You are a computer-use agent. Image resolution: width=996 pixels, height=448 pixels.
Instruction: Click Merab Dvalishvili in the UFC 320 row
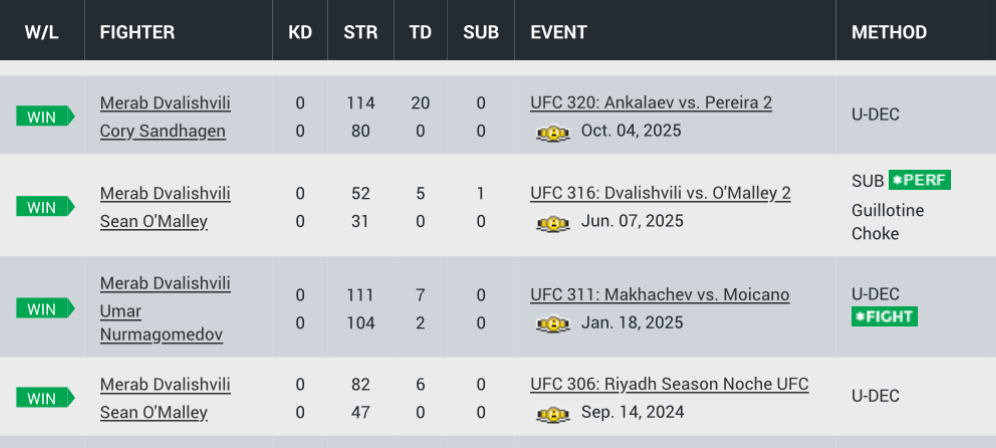(x=165, y=102)
